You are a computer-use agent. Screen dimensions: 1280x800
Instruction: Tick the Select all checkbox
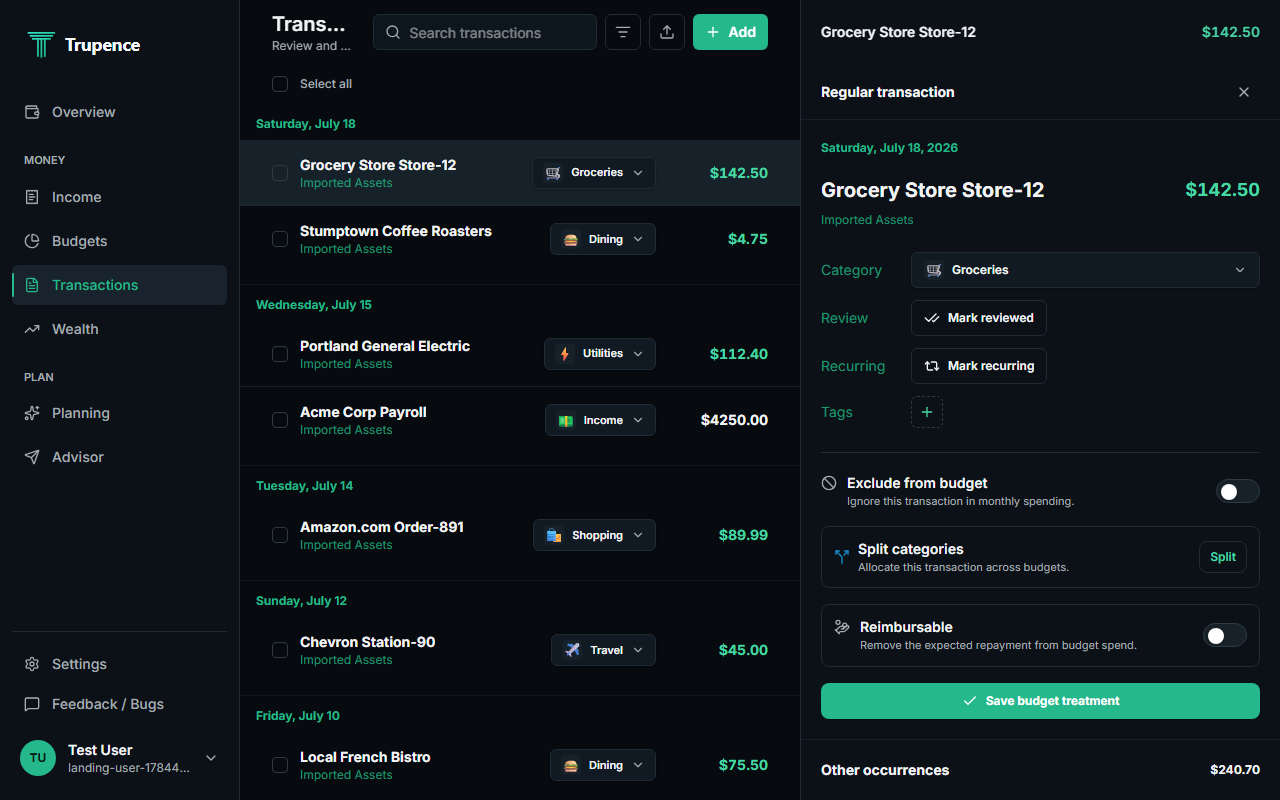(x=280, y=84)
